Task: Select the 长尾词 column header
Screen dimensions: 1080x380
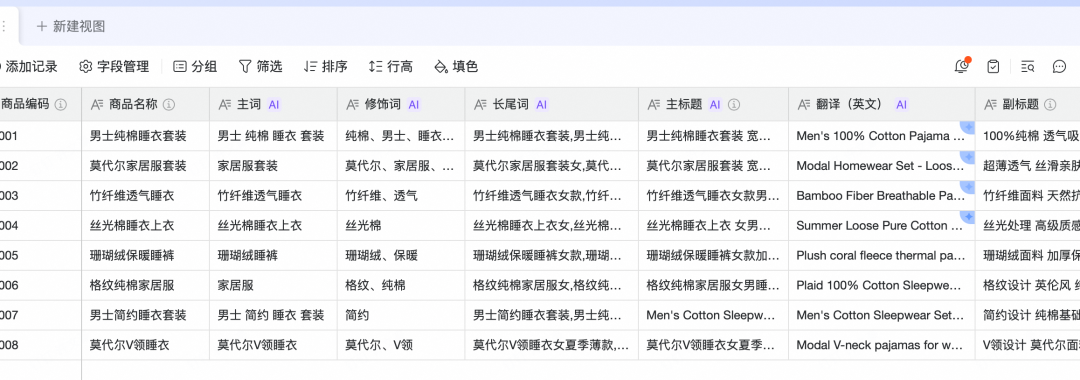Action: pos(552,105)
